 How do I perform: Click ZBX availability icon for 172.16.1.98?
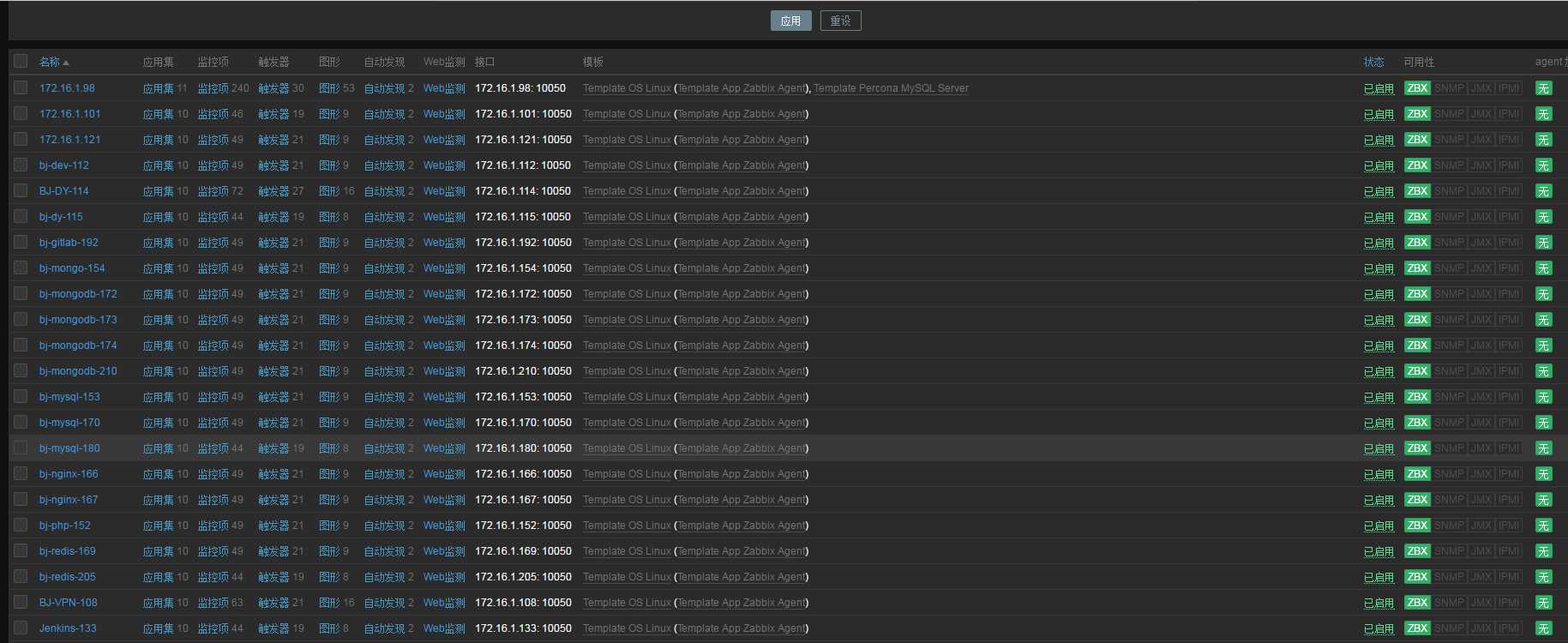[x=1417, y=88]
